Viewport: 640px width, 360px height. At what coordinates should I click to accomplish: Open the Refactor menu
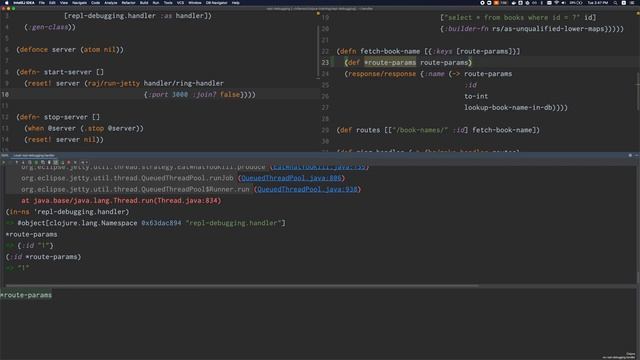[x=128, y=3]
